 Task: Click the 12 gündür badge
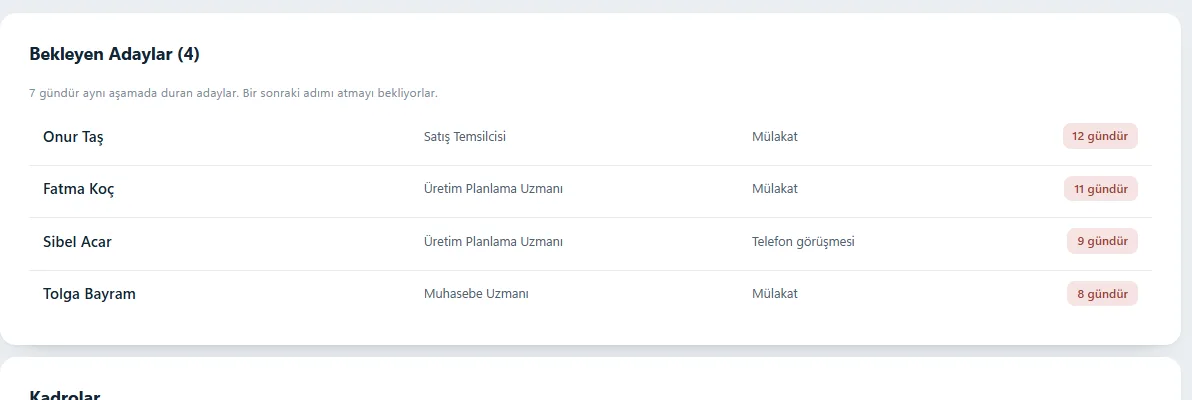point(1100,136)
